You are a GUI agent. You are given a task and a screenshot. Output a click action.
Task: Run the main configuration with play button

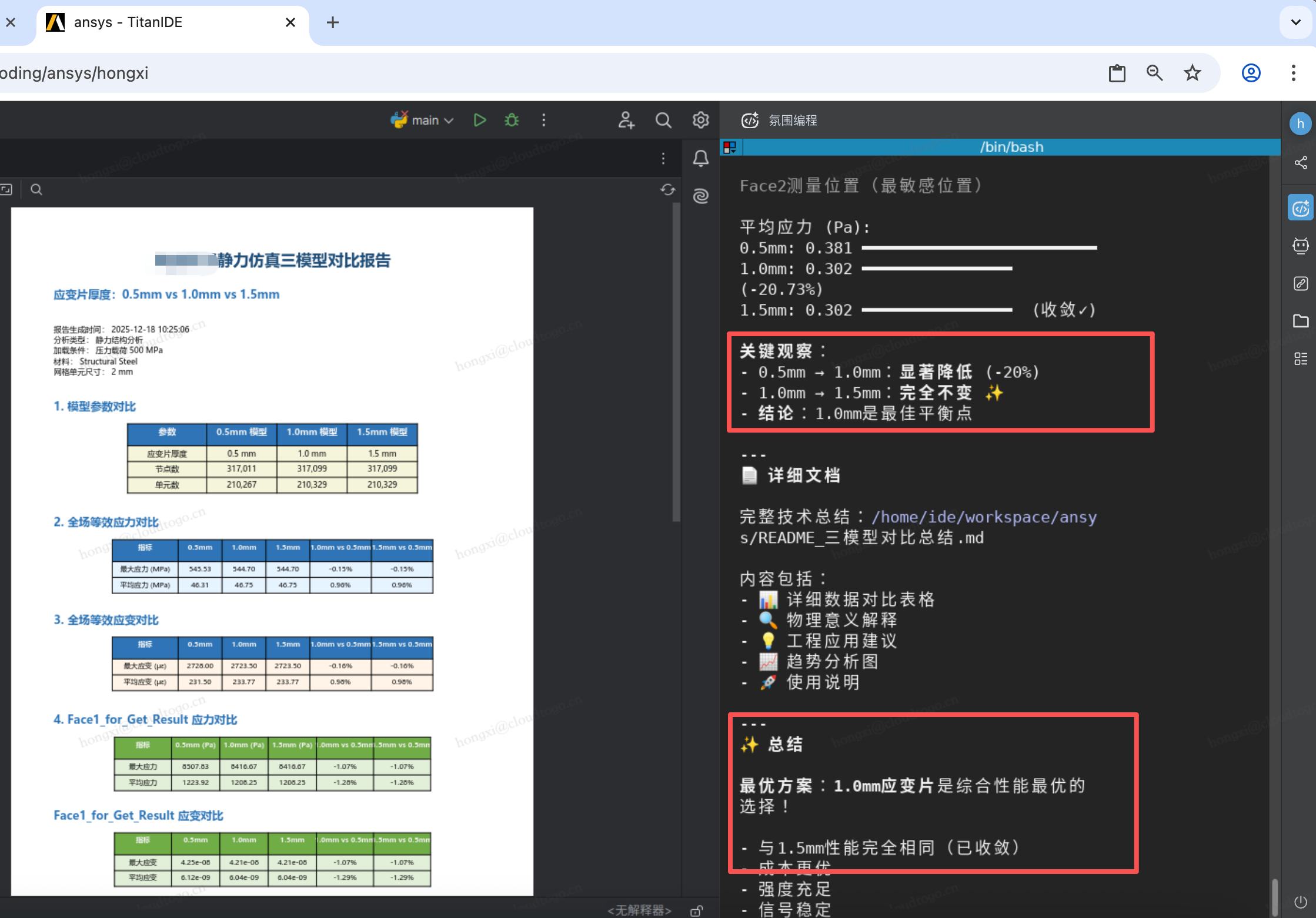click(x=479, y=120)
